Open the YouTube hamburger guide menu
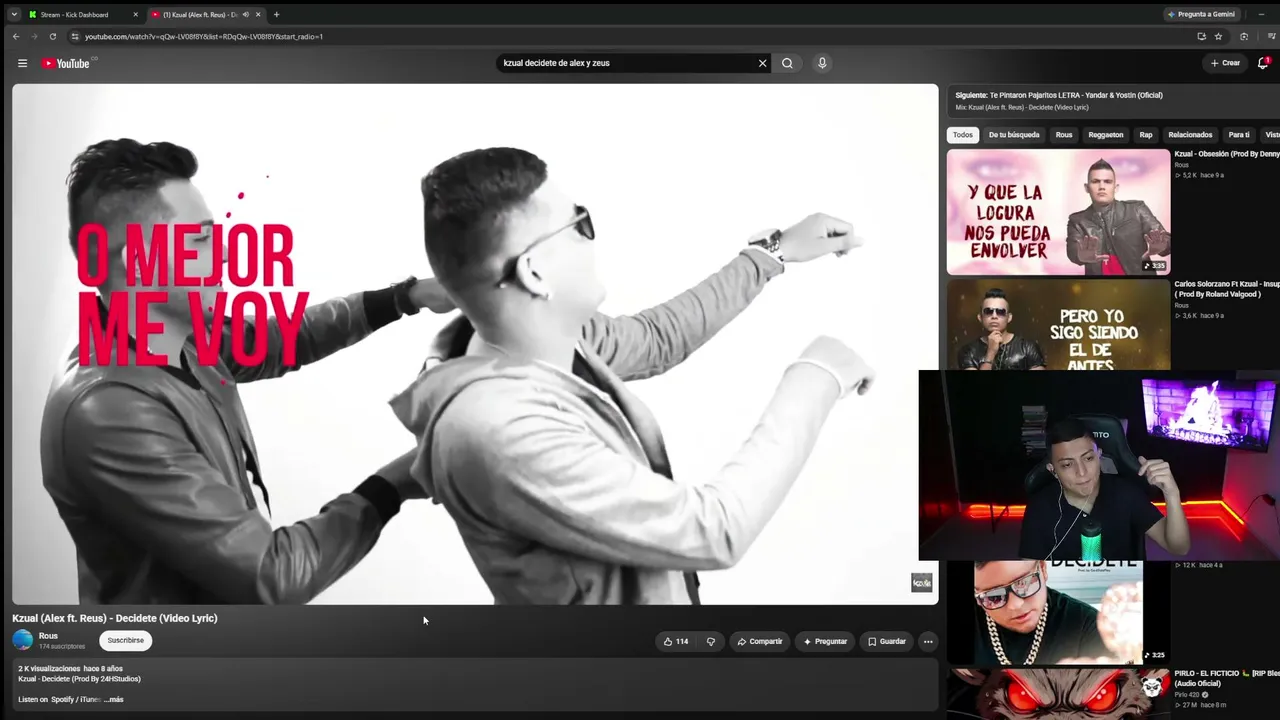Screen dimensions: 1280x720 22,63
